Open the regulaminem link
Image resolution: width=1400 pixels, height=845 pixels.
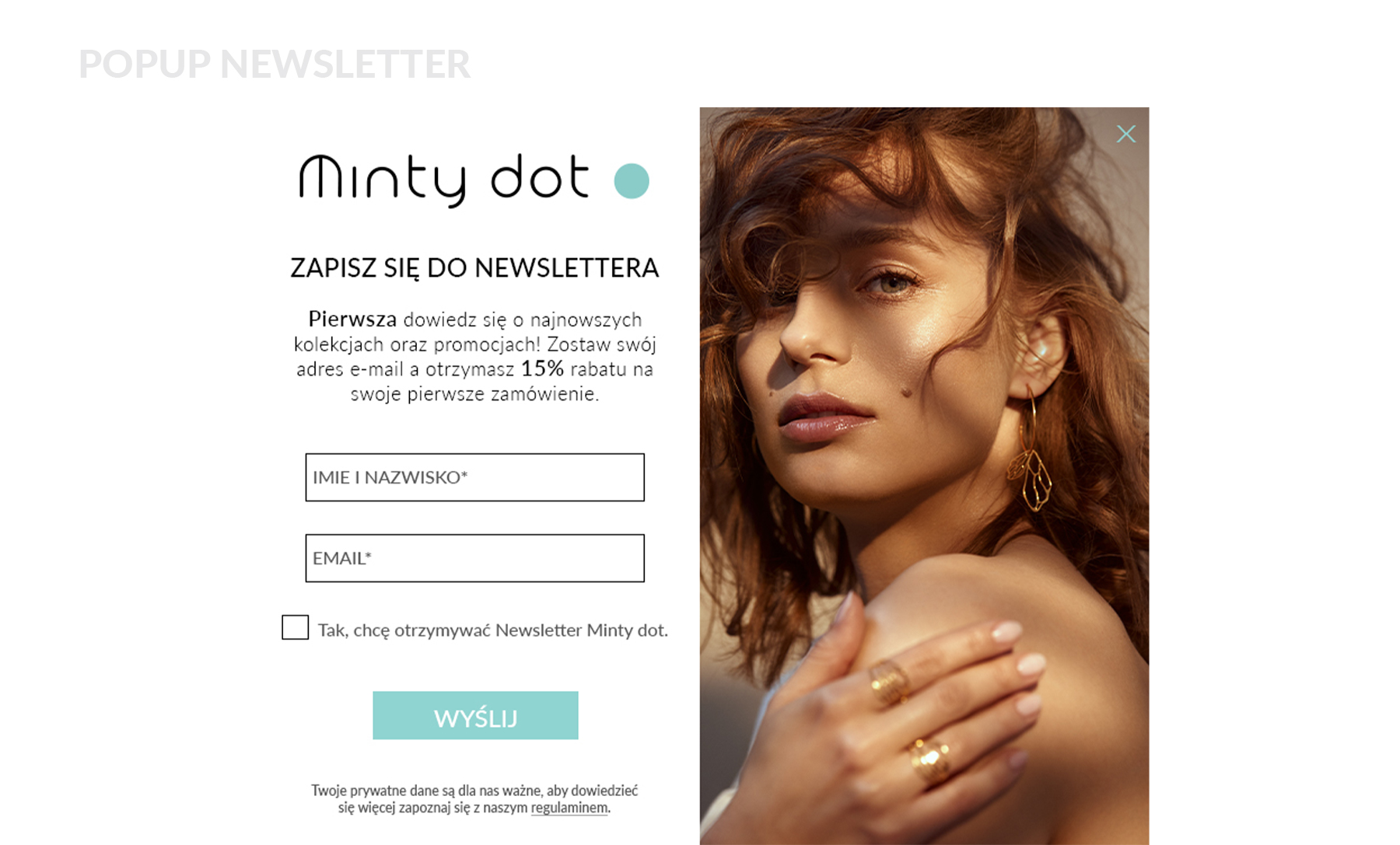point(569,808)
